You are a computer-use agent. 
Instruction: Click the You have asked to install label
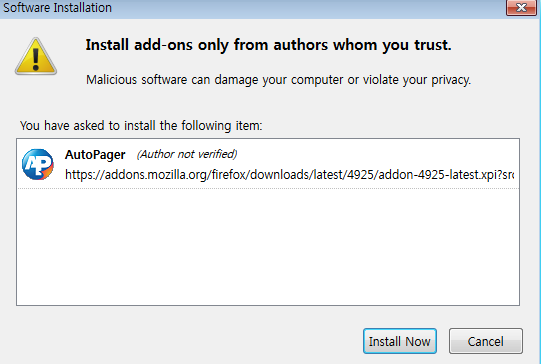click(x=141, y=126)
